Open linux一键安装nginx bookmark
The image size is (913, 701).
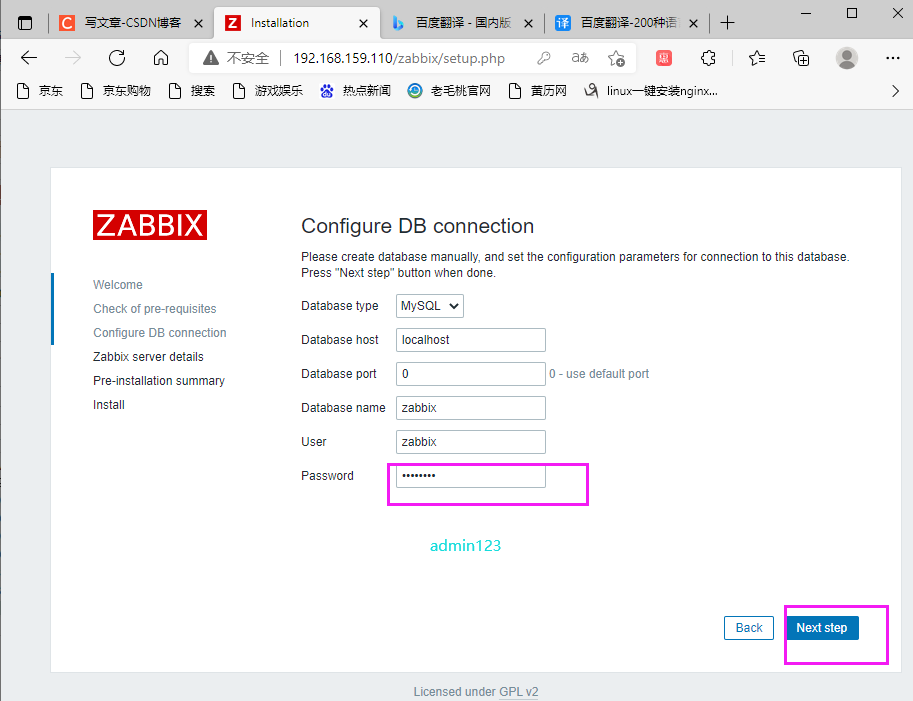(x=651, y=91)
